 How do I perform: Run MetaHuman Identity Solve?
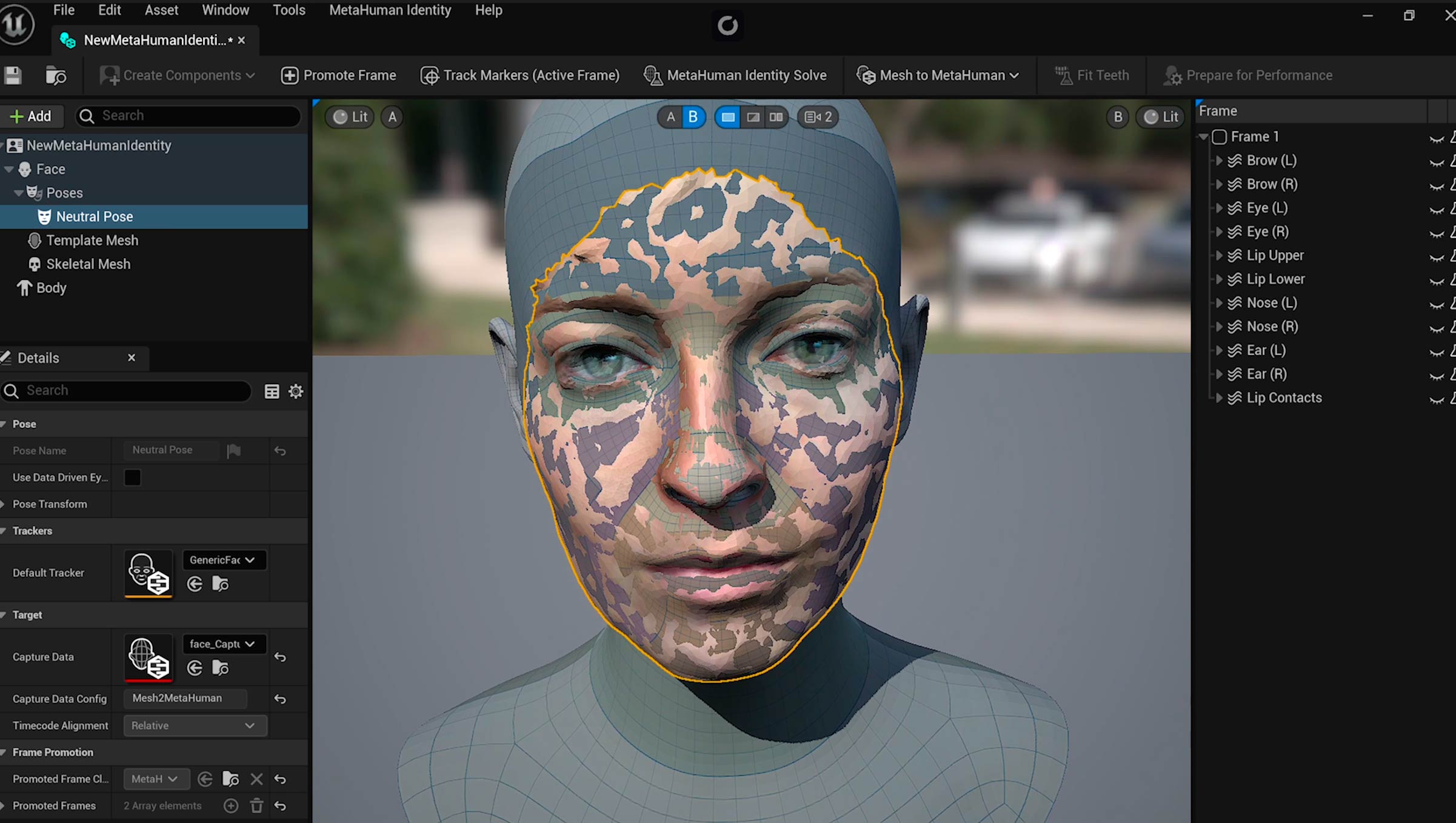pos(735,75)
